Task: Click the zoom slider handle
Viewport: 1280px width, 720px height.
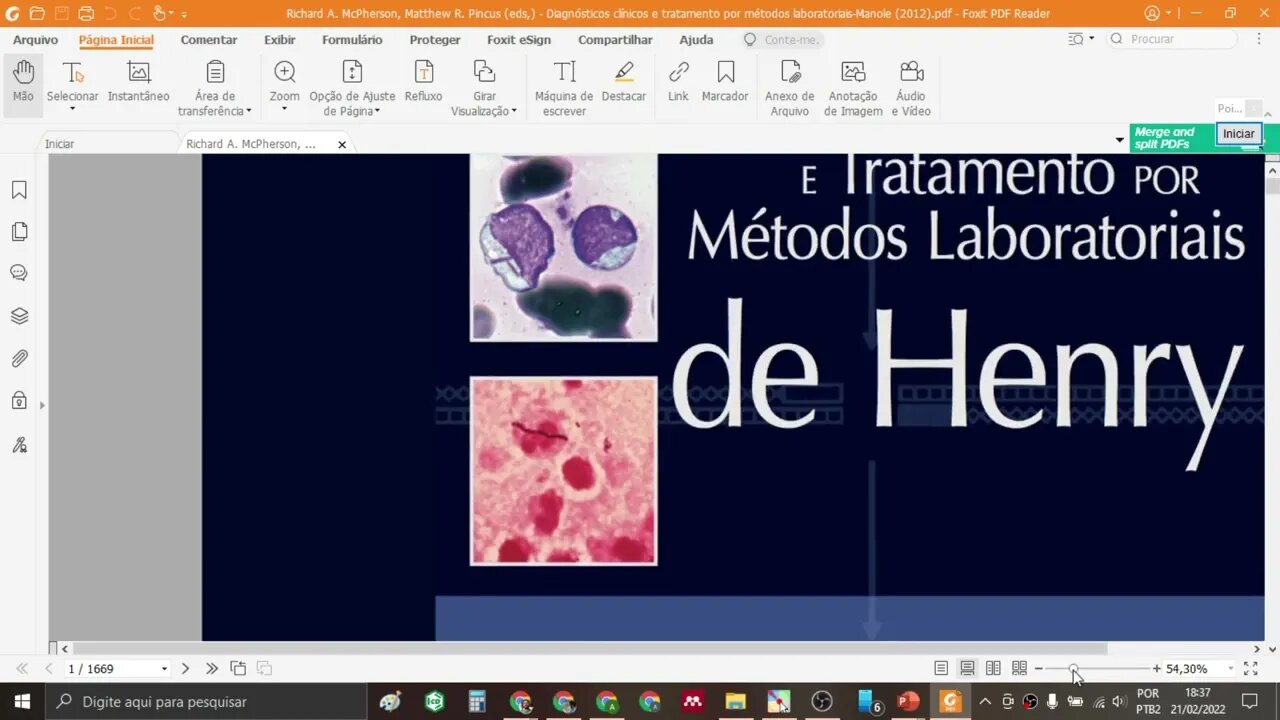Action: 1073,668
